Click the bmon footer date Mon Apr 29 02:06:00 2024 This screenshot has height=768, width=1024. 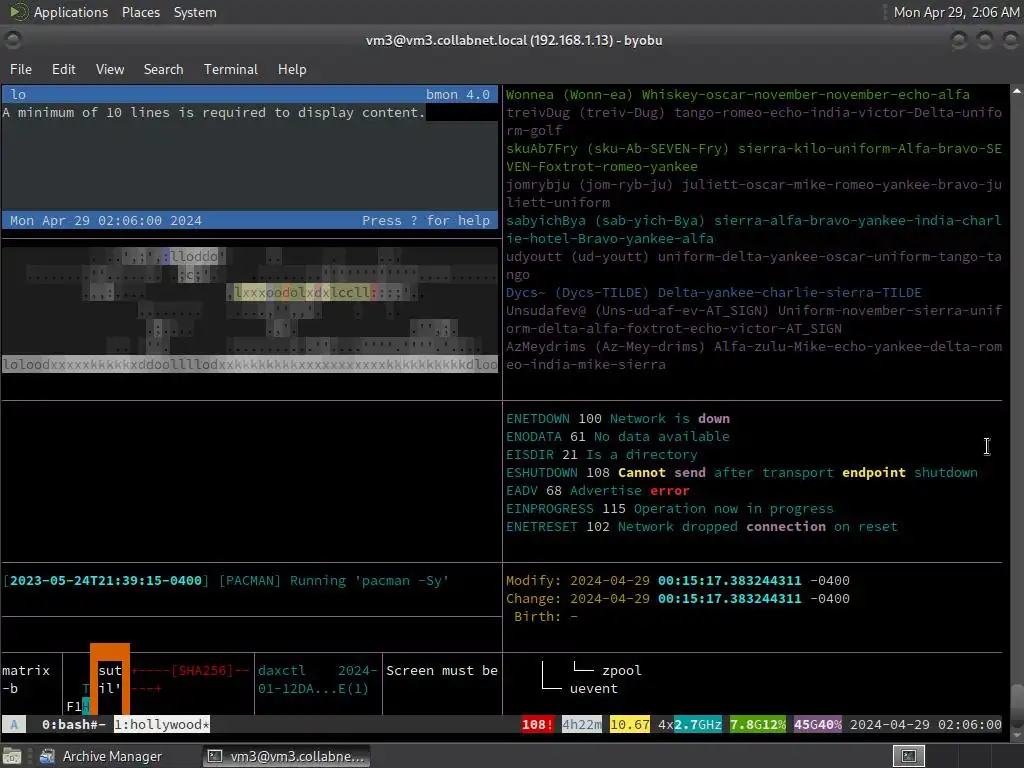click(106, 221)
